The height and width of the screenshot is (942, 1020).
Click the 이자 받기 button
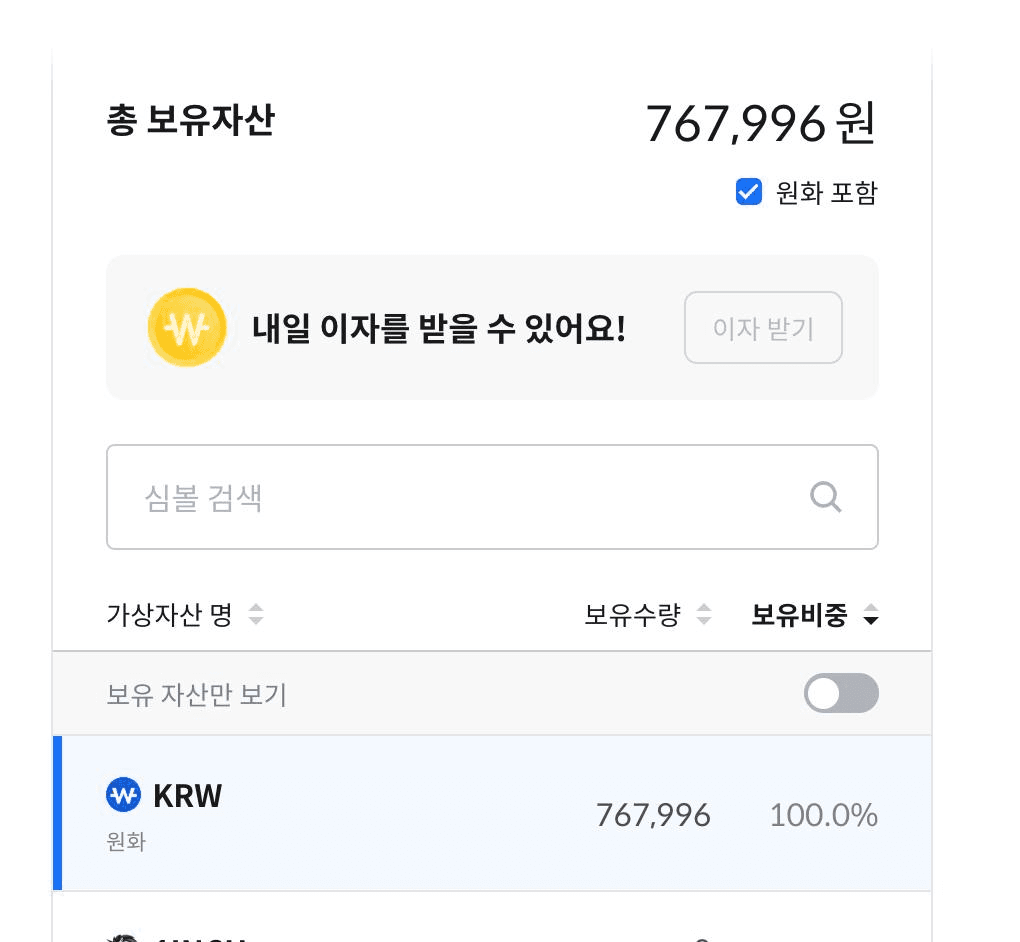pyautogui.click(x=763, y=327)
